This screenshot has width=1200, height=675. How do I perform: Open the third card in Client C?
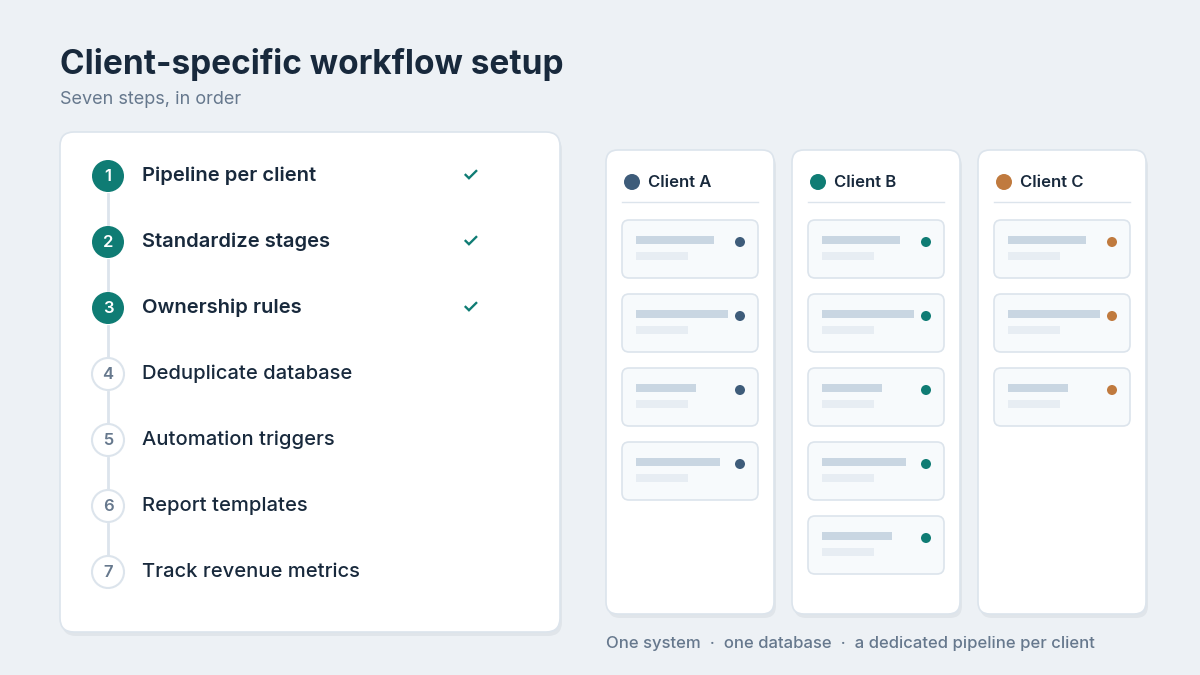(1062, 397)
